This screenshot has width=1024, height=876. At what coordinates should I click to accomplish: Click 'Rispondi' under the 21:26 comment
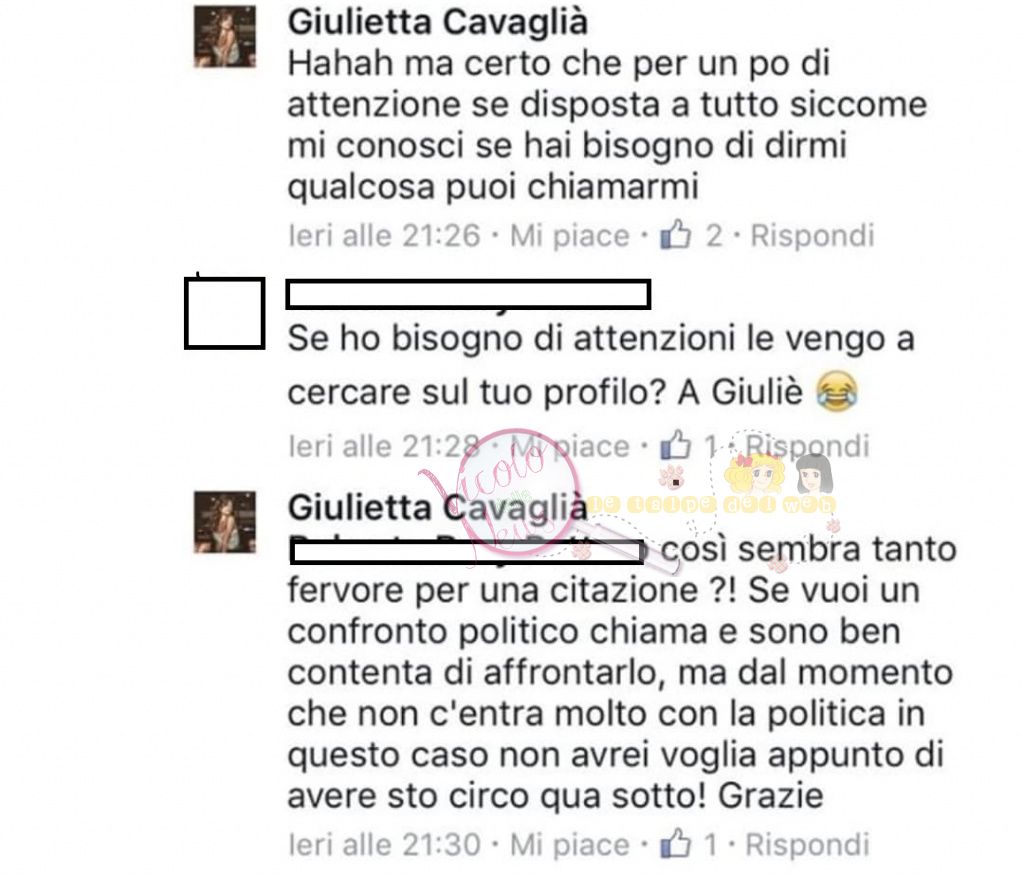tap(812, 235)
